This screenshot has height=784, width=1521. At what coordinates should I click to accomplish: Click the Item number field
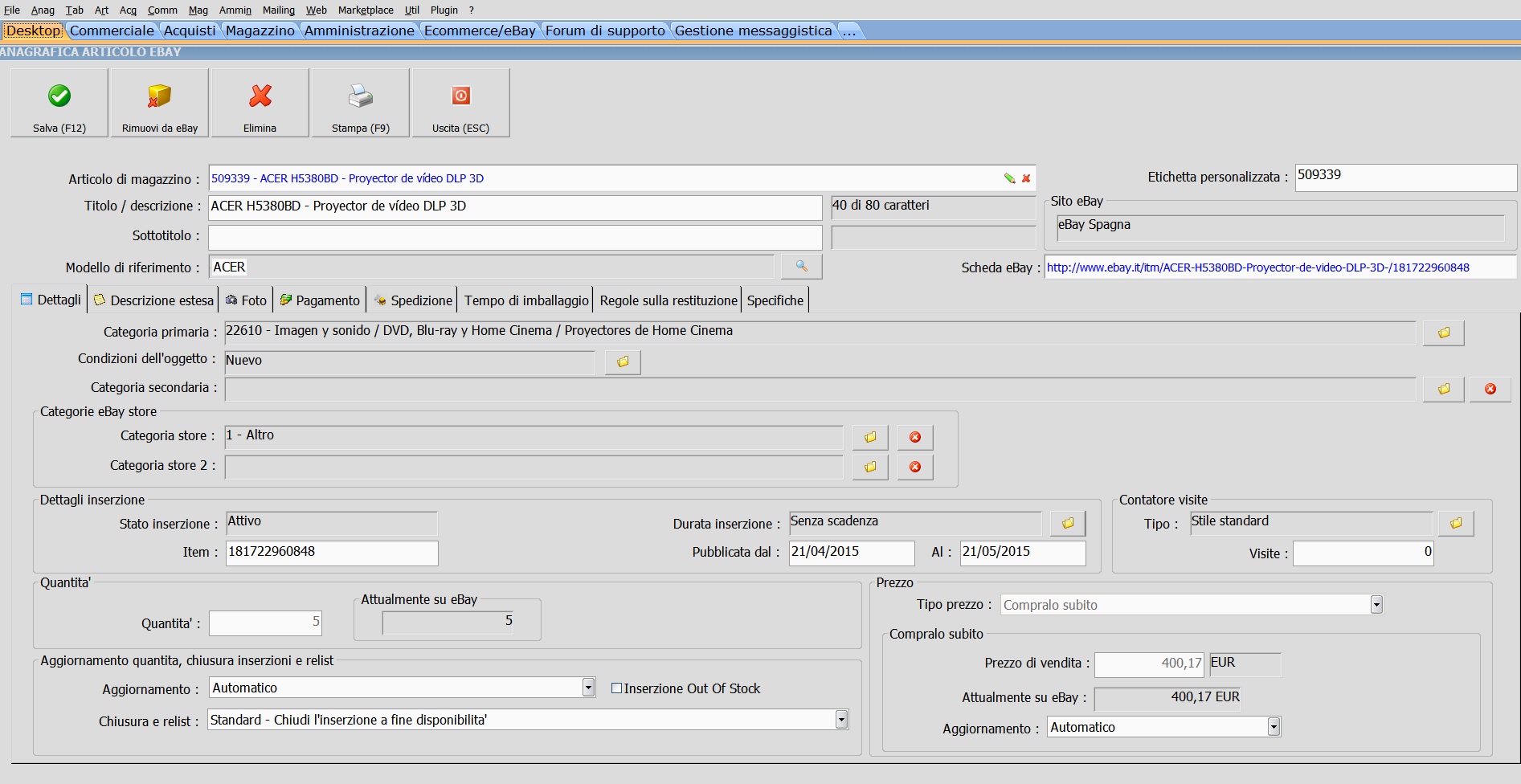click(x=332, y=553)
